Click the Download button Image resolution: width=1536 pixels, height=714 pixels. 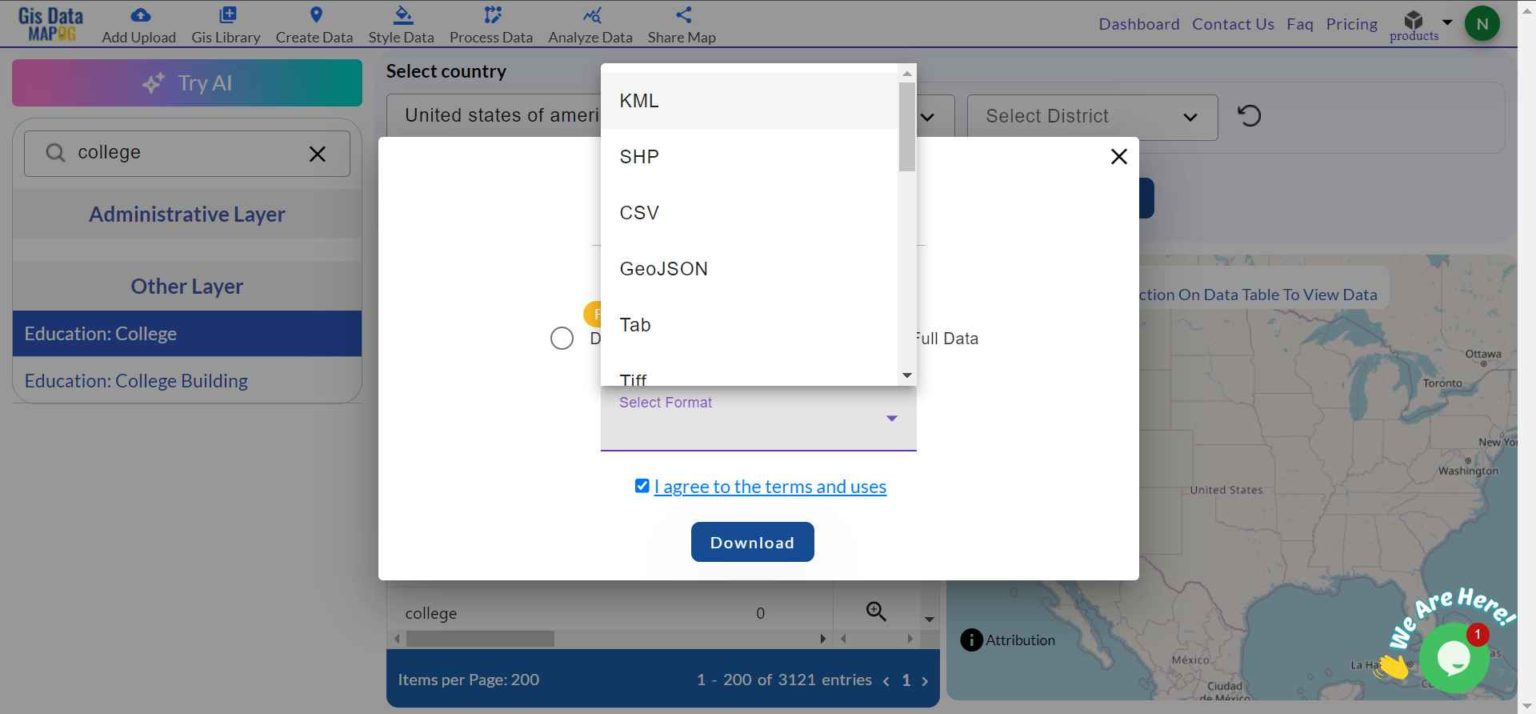(x=752, y=541)
